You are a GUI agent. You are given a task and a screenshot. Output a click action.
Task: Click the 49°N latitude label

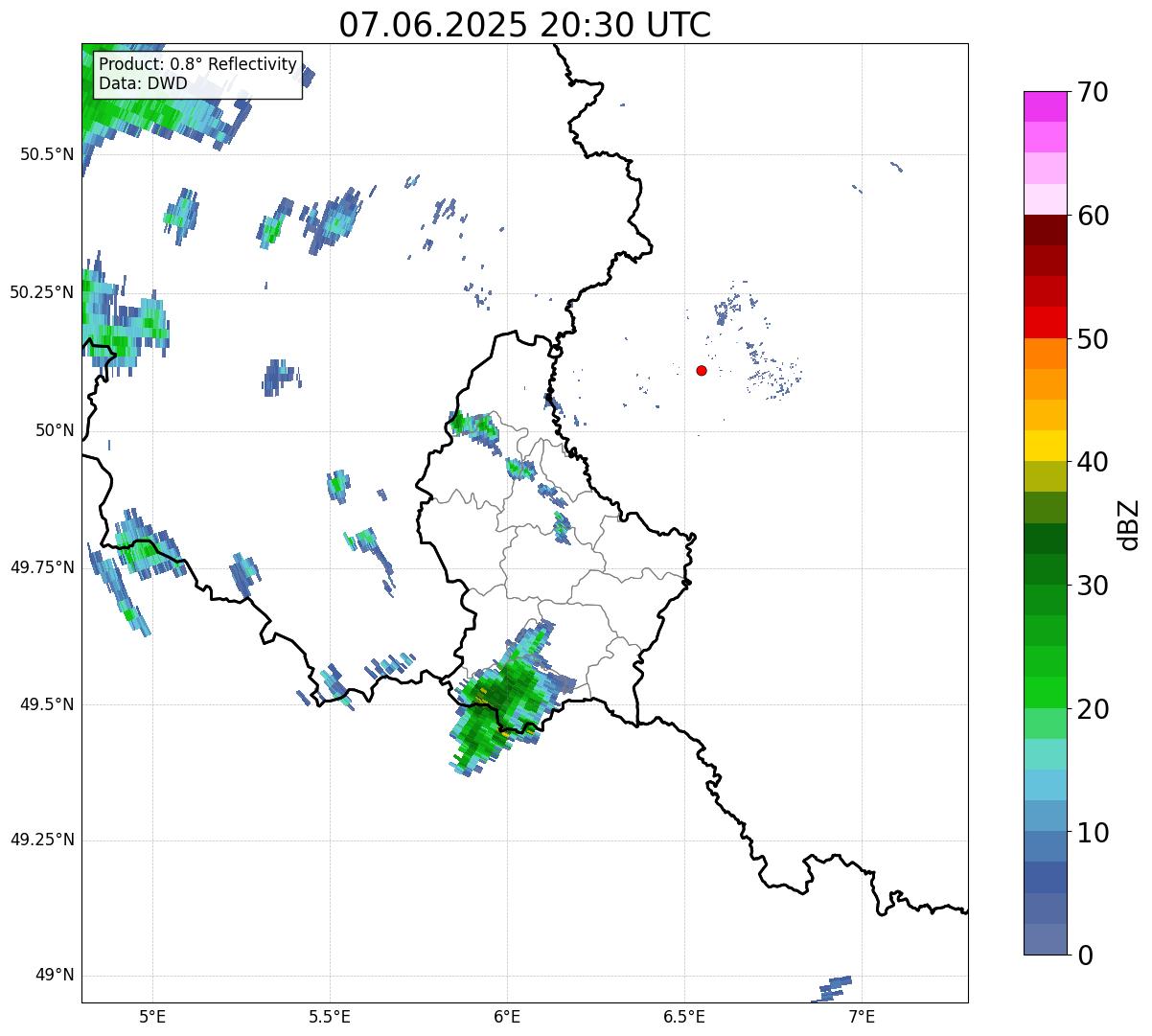(55, 976)
